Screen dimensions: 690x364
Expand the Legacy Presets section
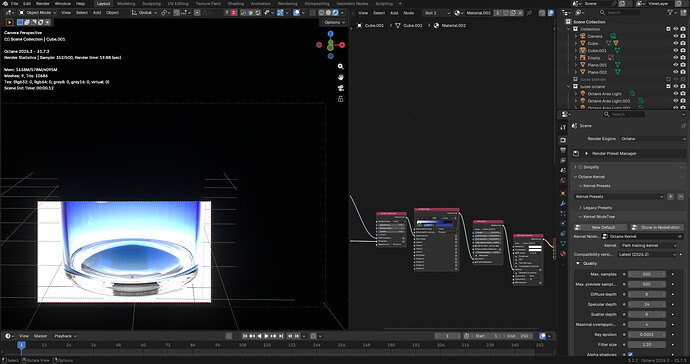(580, 208)
